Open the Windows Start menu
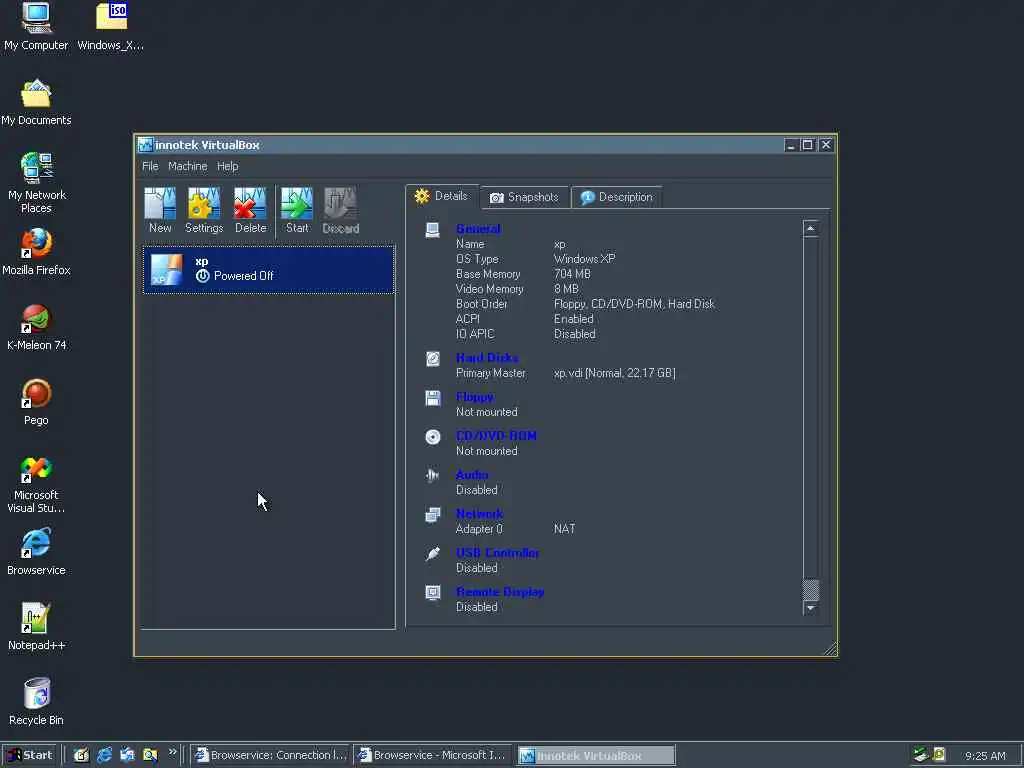This screenshot has height=768, width=1024. pos(30,755)
